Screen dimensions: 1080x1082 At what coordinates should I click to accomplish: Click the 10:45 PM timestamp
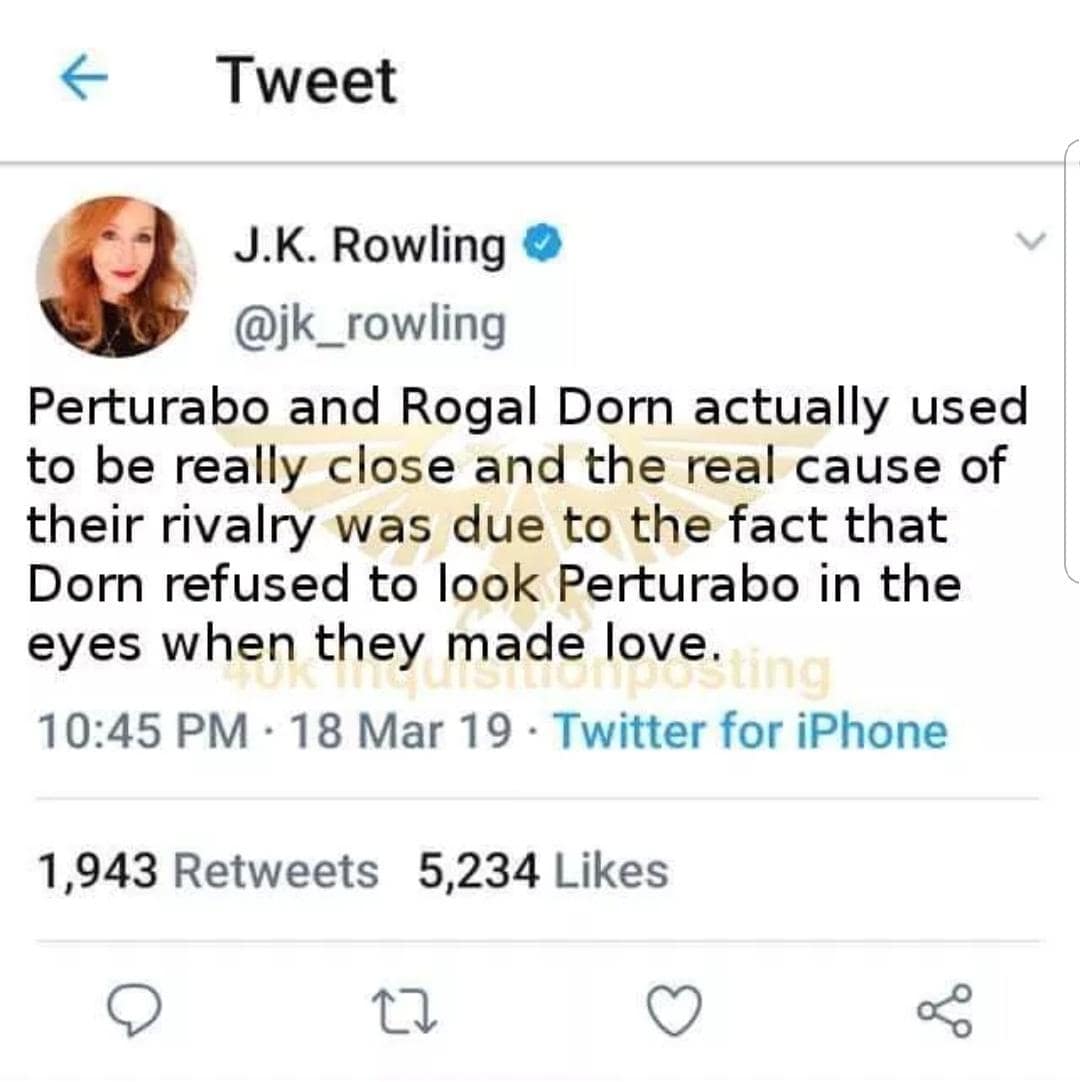[143, 731]
